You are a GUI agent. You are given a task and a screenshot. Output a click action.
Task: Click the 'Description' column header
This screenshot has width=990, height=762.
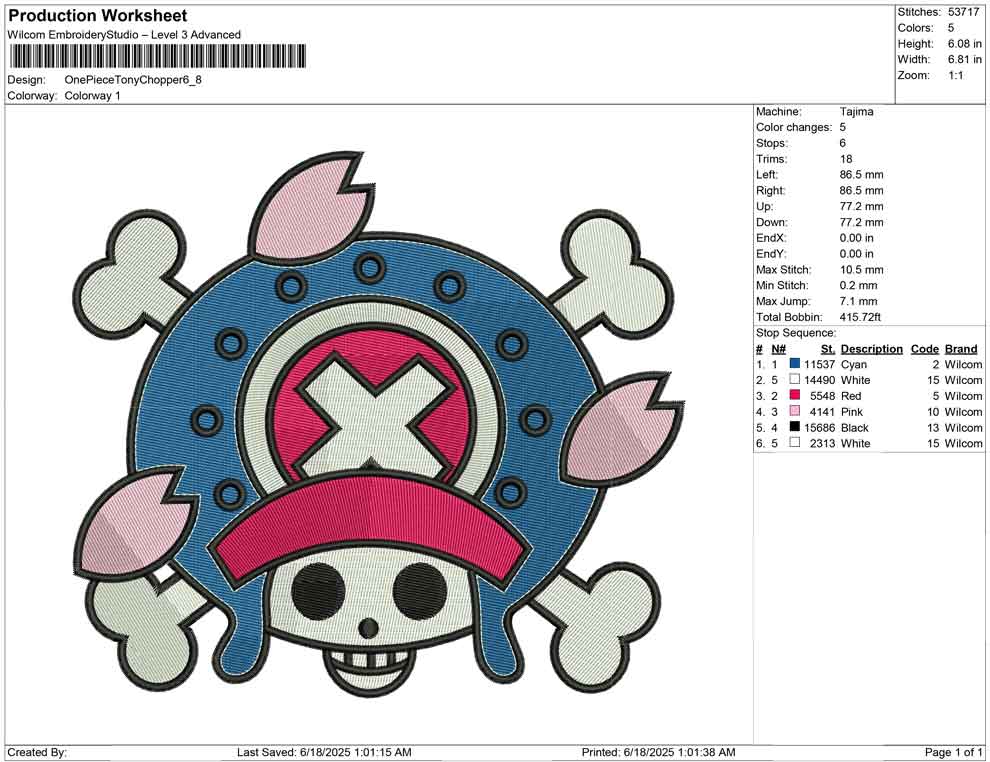tap(871, 348)
